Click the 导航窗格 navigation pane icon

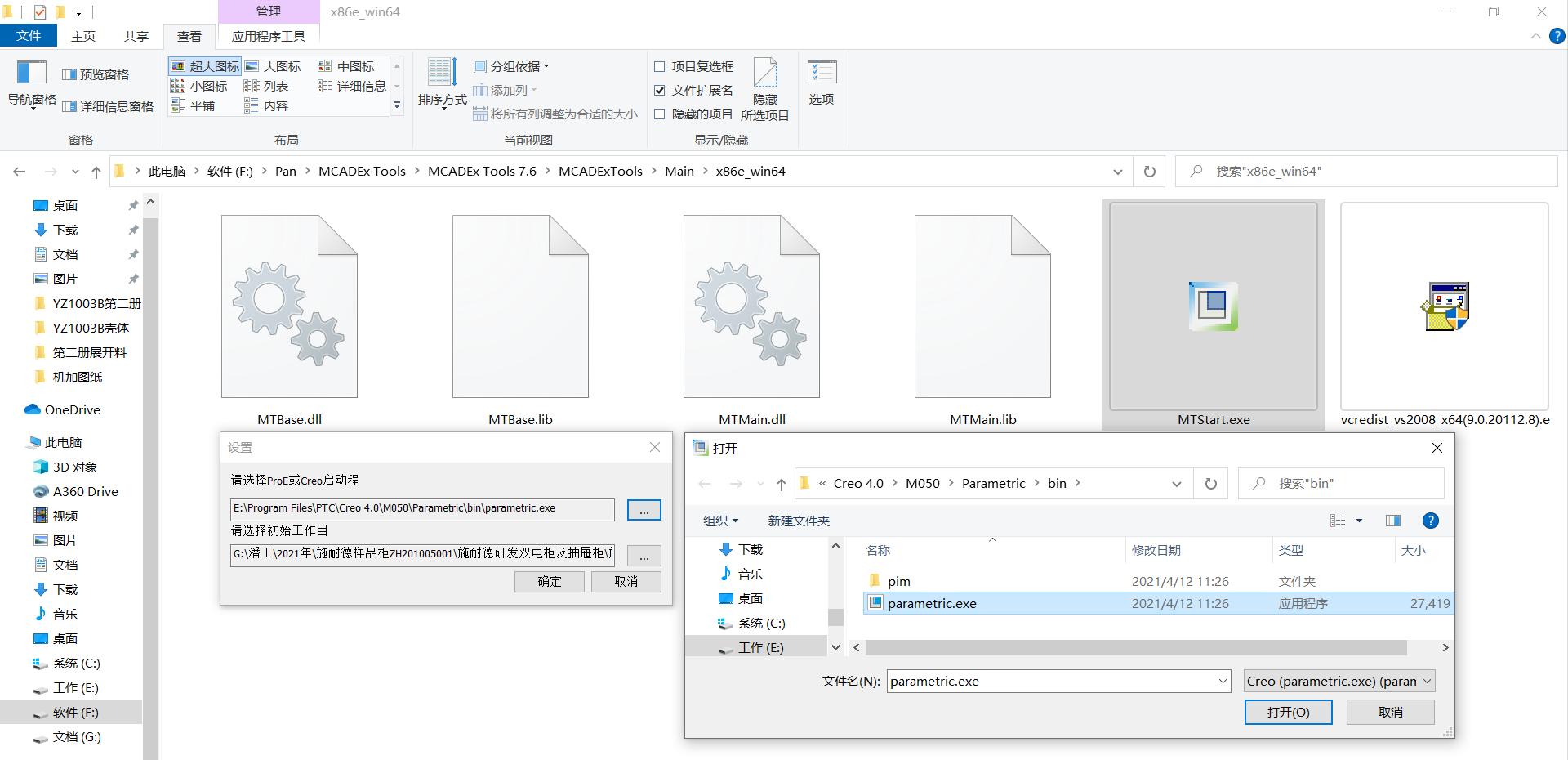32,74
